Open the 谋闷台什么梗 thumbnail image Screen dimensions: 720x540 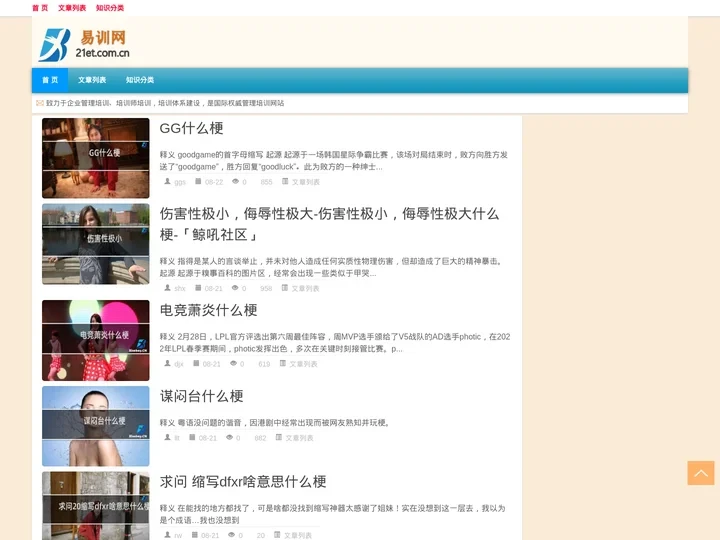point(96,426)
